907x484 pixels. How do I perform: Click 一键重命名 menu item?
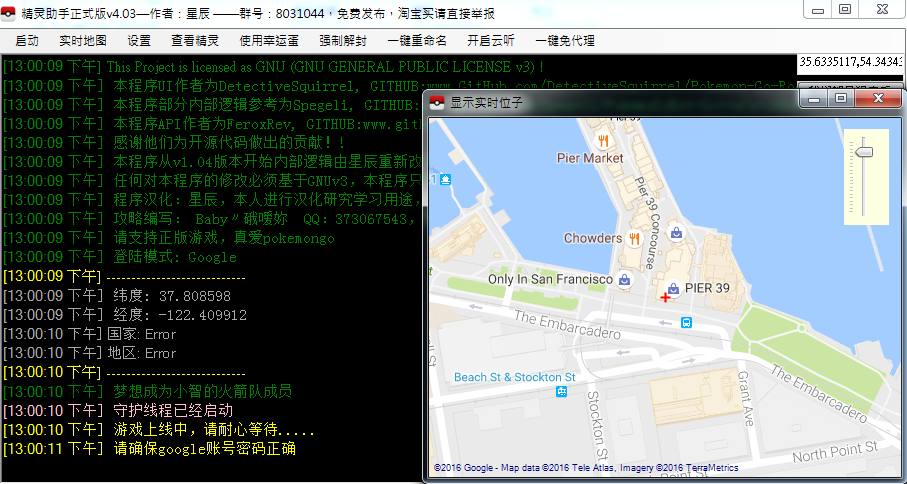[x=417, y=41]
